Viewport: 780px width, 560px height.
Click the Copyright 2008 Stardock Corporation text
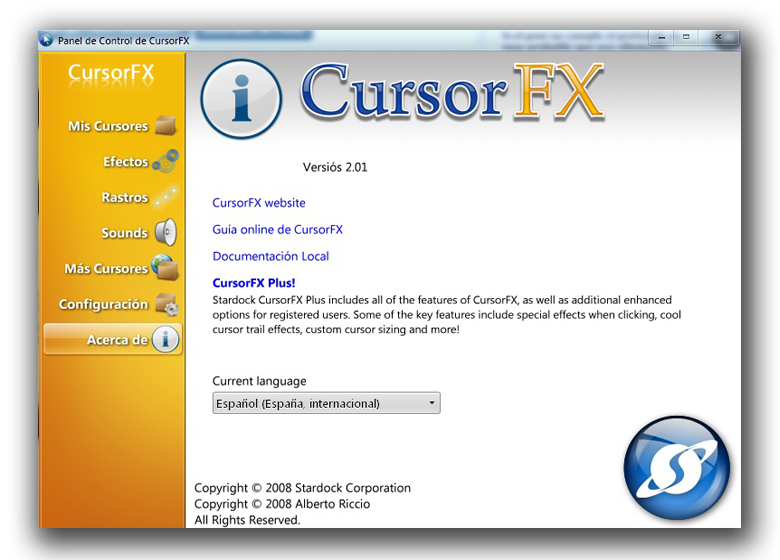pos(302,488)
